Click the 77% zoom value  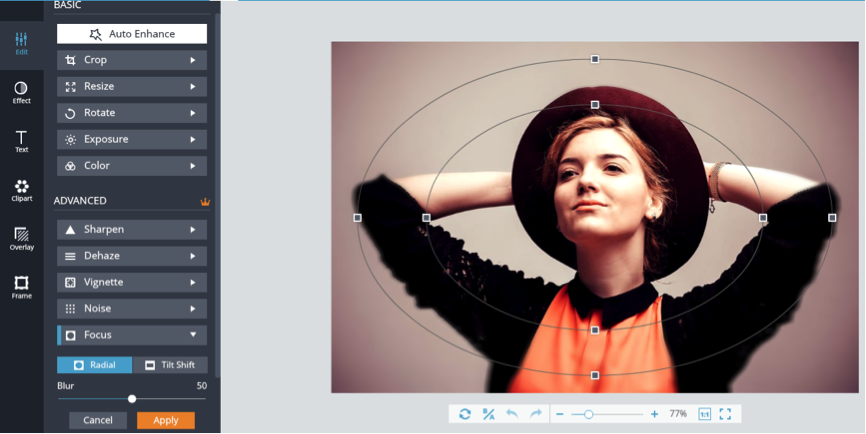(x=678, y=414)
